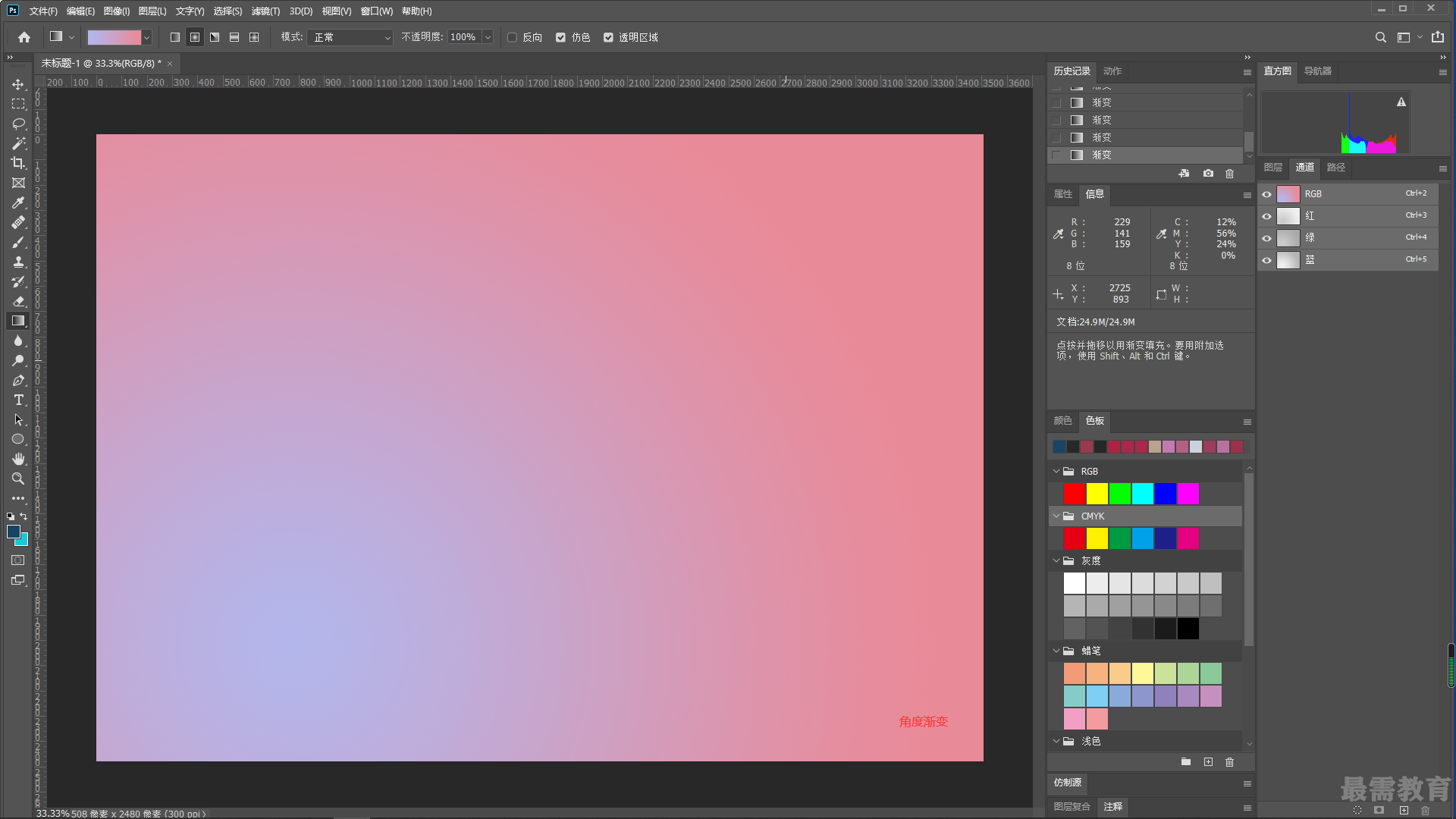Create new snapshot in History panel
The image size is (1456, 819).
(x=1208, y=174)
